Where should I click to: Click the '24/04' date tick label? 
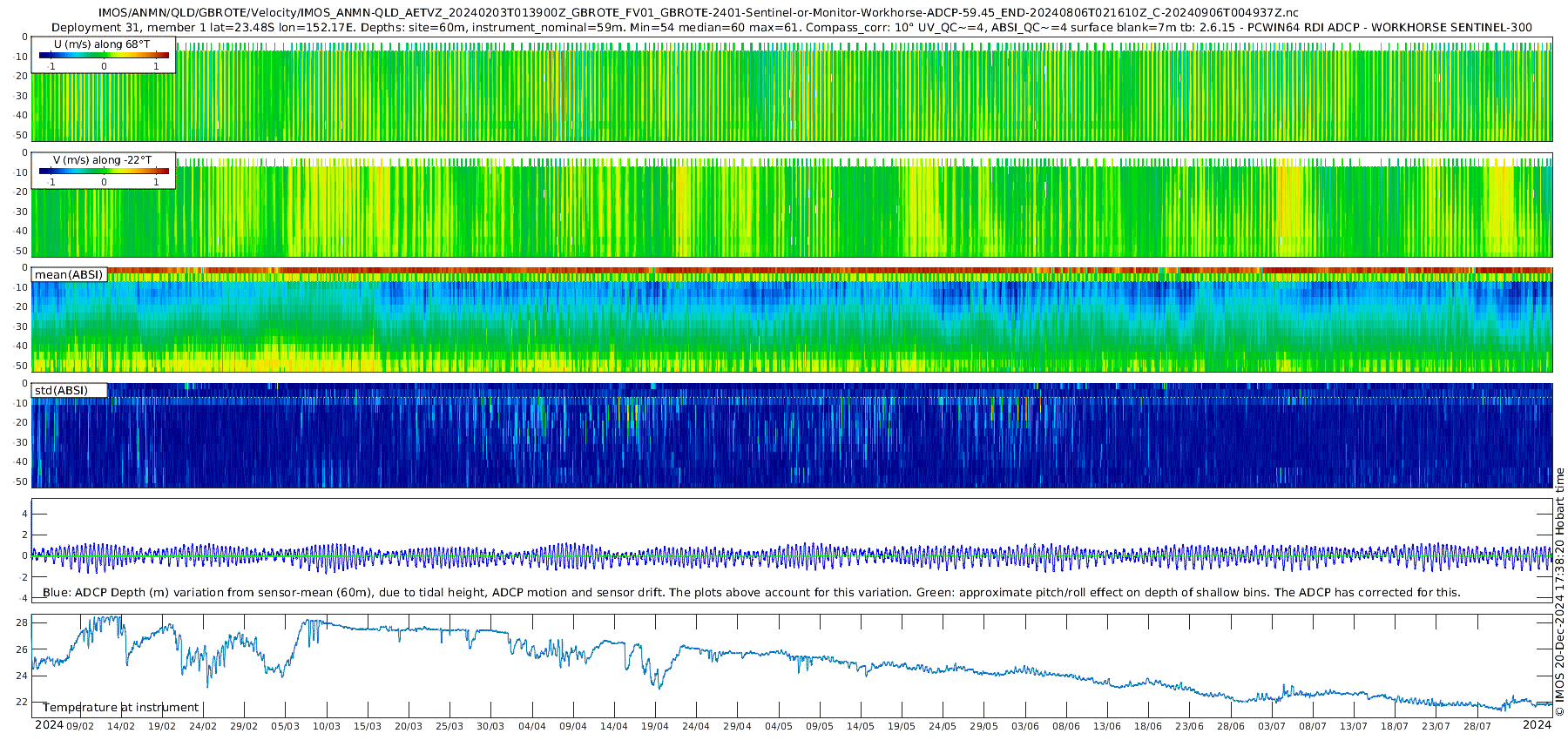696,726
